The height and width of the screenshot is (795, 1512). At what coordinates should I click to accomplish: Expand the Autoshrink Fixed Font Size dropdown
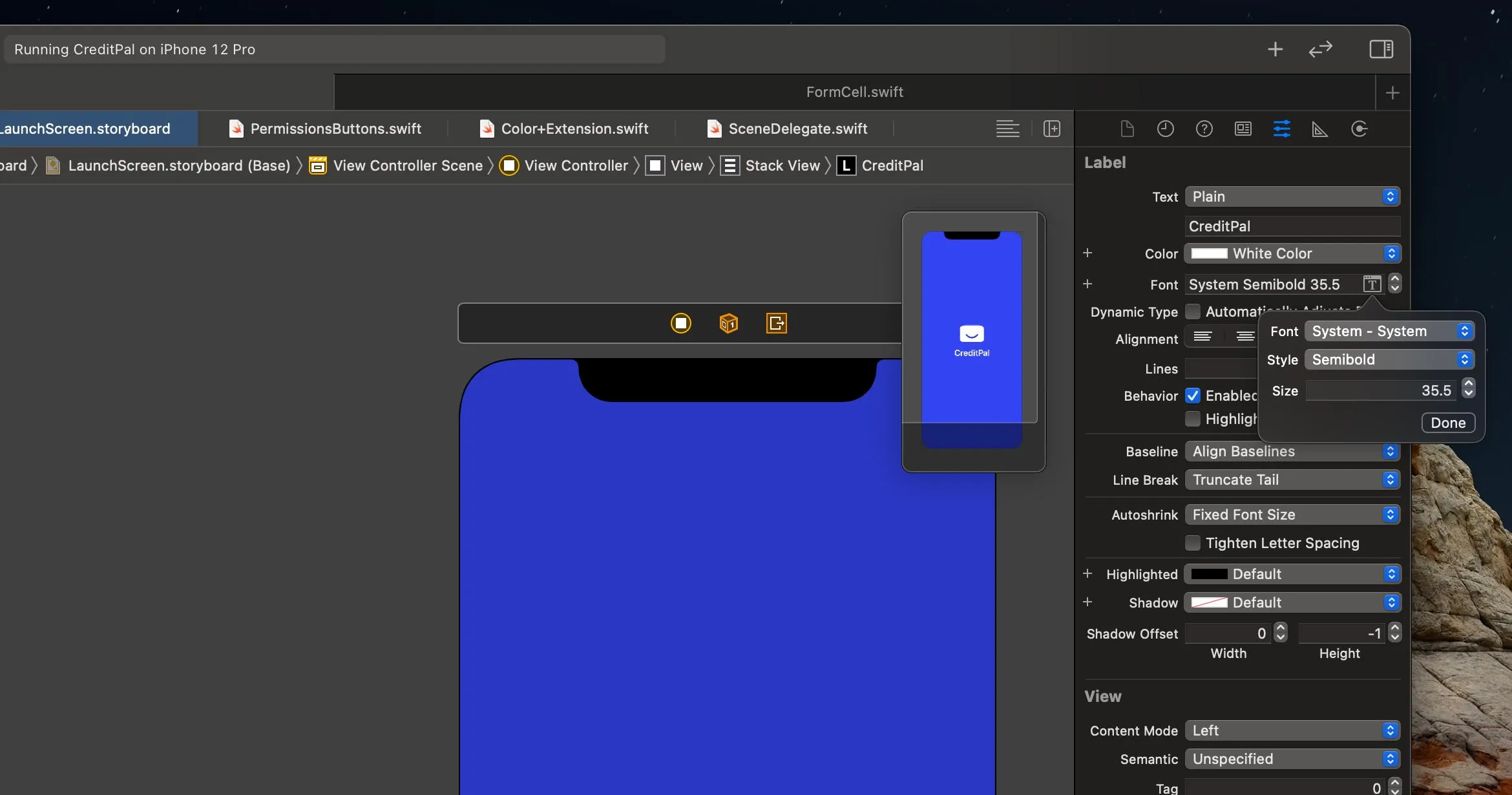click(1292, 514)
